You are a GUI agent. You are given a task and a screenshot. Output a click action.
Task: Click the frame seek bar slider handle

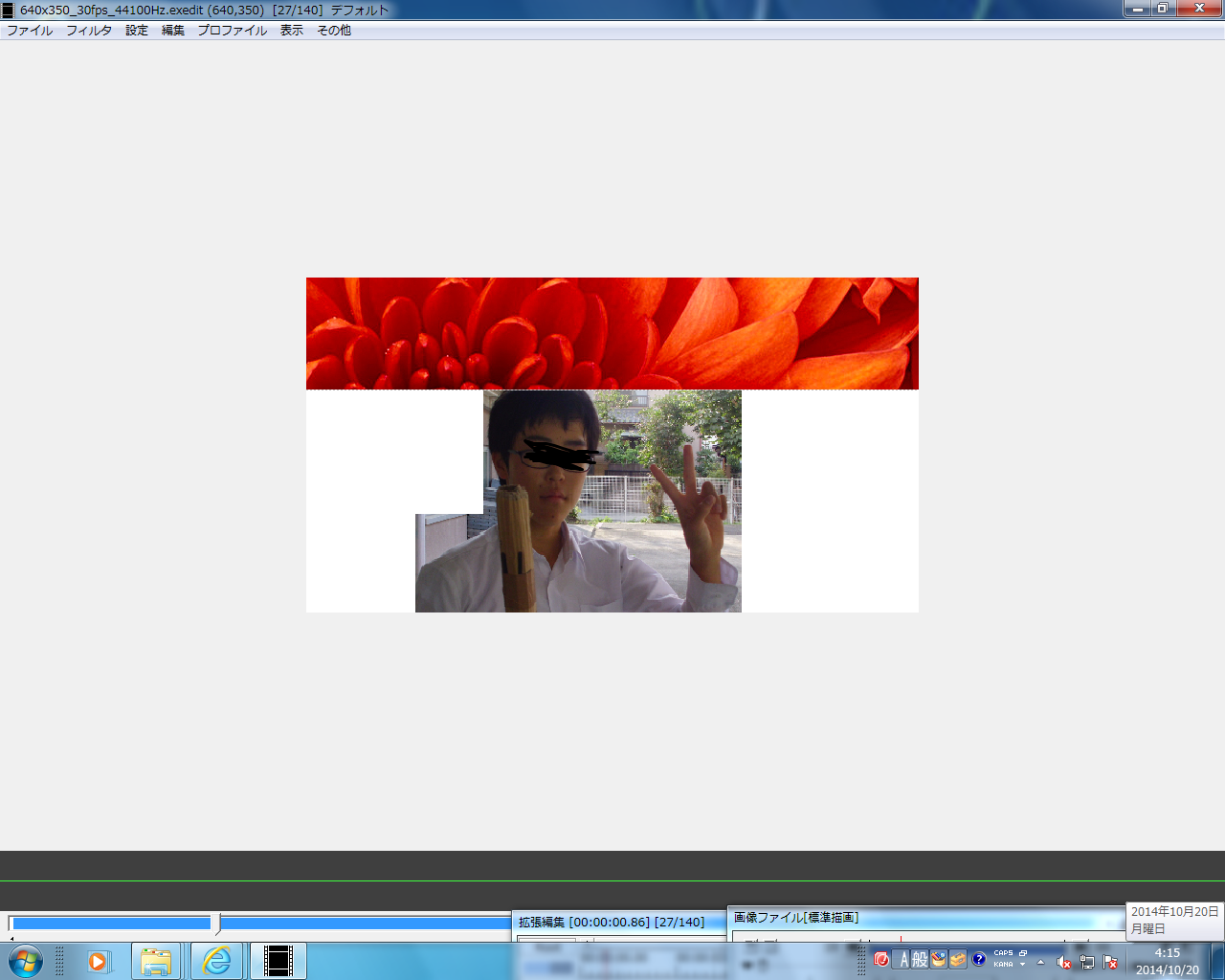[218, 924]
